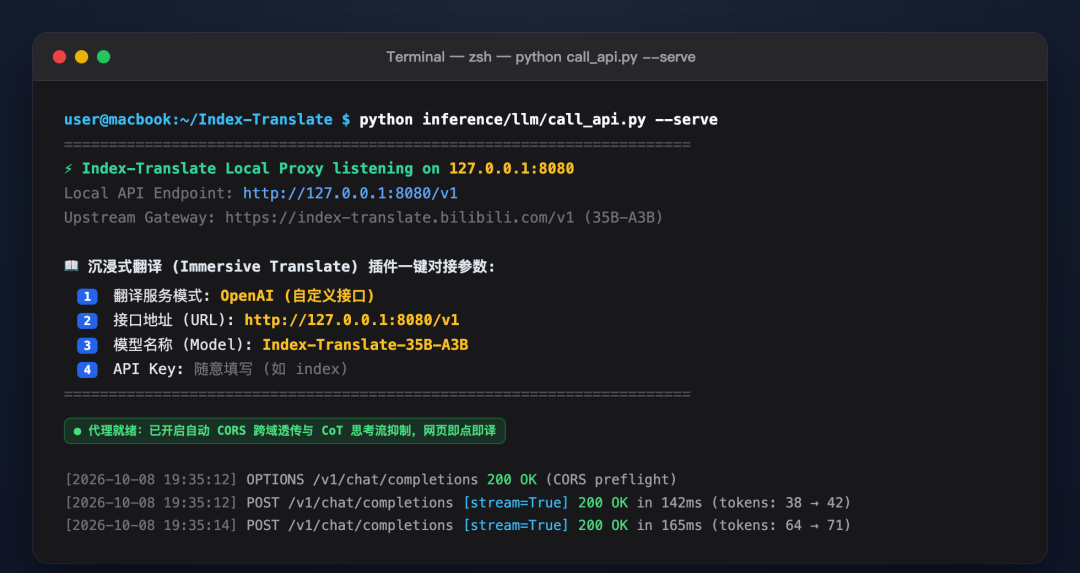Viewport: 1080px width, 573px height.
Task: Click the command 'python inference/llm/call_api.py --serve'
Action: [x=538, y=120]
